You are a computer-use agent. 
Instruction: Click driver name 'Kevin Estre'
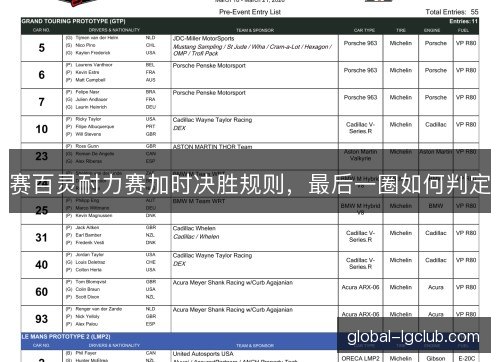coord(87,72)
